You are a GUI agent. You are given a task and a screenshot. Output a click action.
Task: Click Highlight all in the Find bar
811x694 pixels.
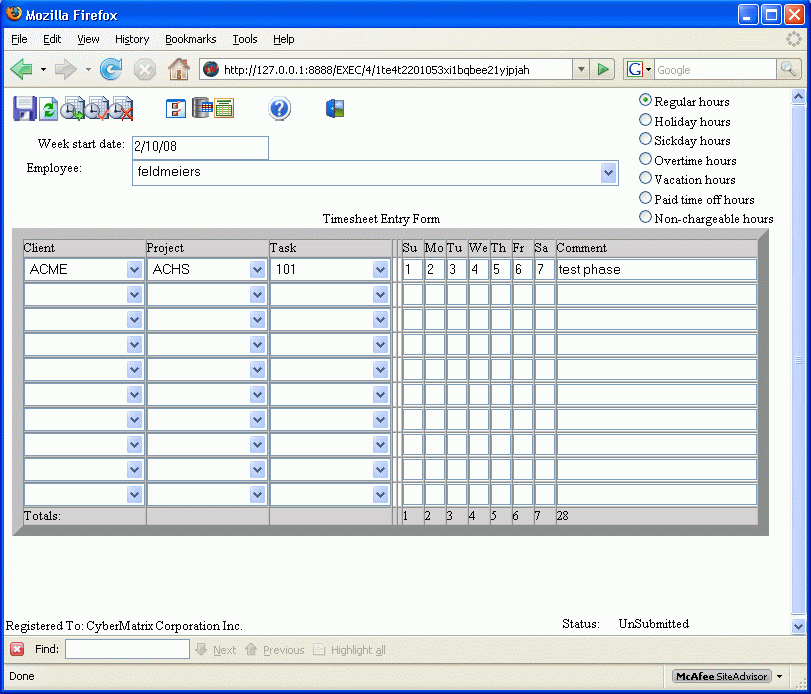point(350,650)
